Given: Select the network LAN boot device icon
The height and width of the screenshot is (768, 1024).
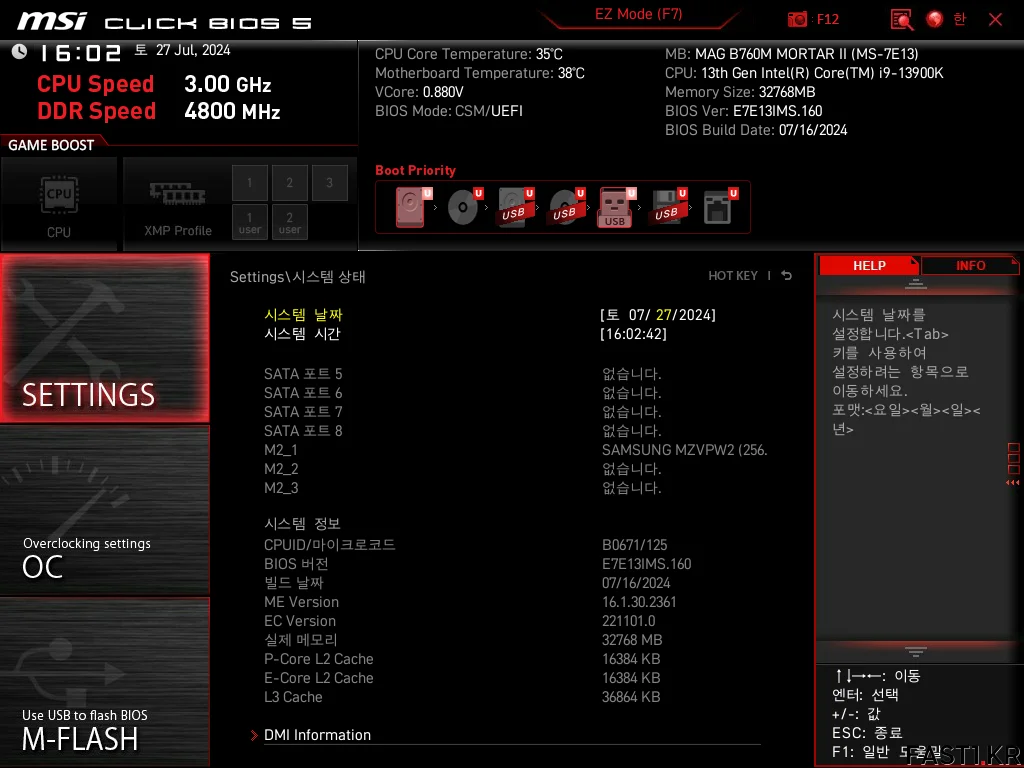Looking at the screenshot, I should (717, 207).
